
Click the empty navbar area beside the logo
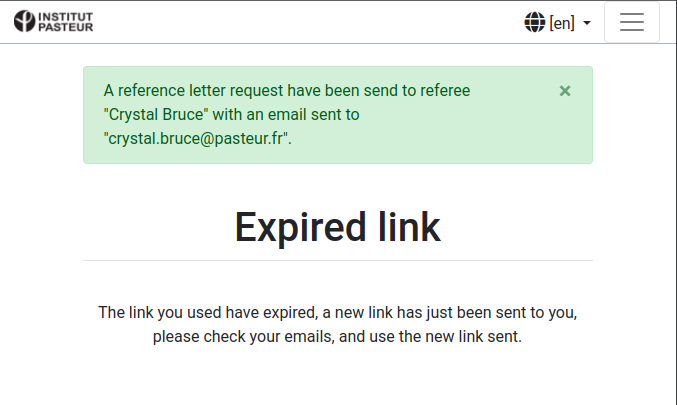[300, 22]
